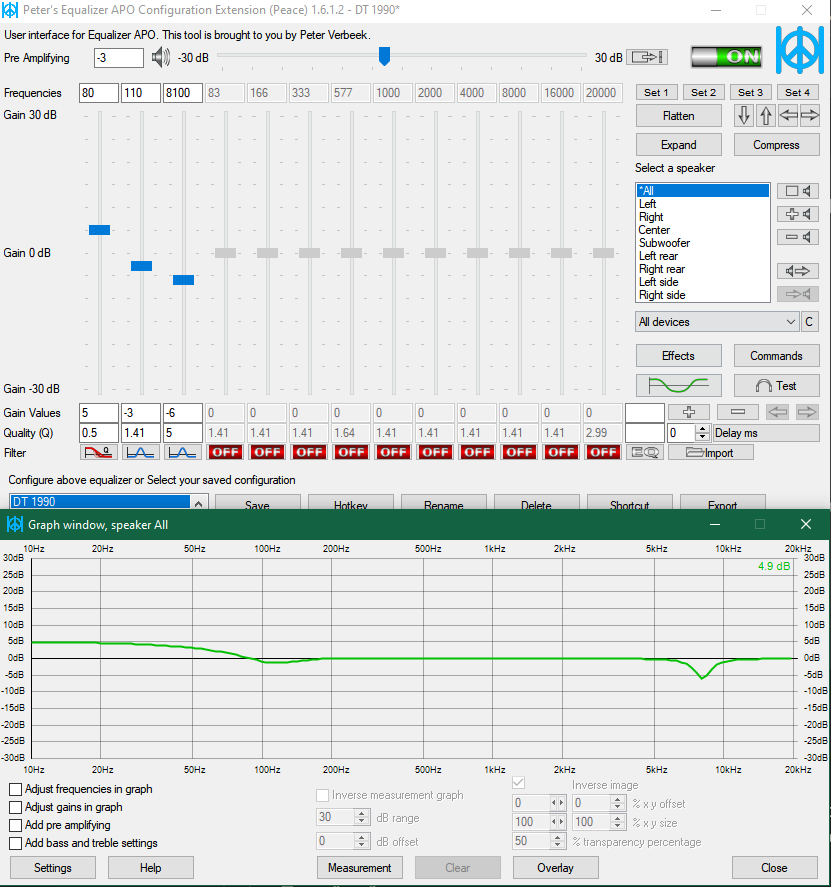The width and height of the screenshot is (831, 887).
Task: Enable the OFF filter under 20000 Hz
Action: (x=603, y=453)
